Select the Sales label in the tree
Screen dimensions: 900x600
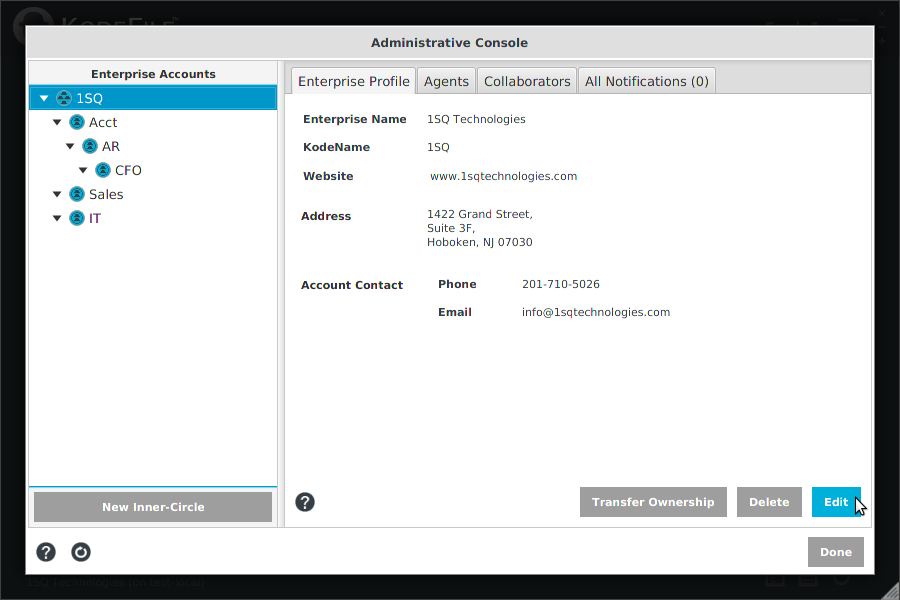106,194
